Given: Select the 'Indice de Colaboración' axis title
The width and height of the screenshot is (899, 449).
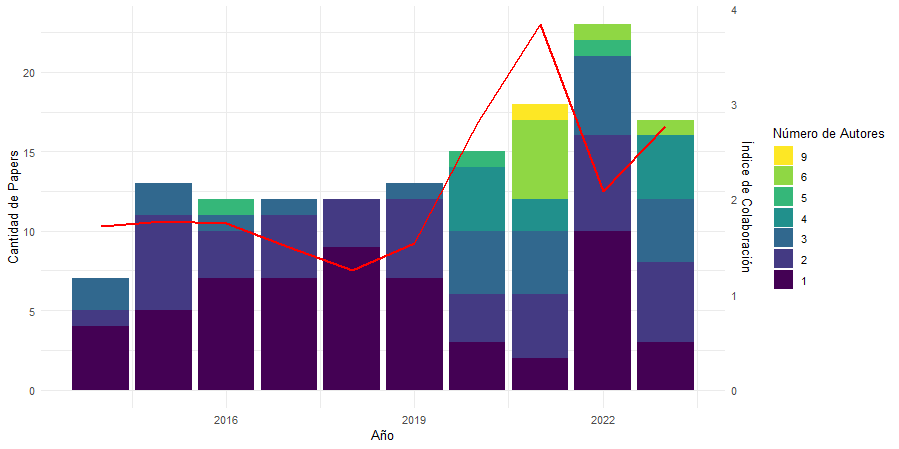Looking at the screenshot, I should (x=746, y=206).
